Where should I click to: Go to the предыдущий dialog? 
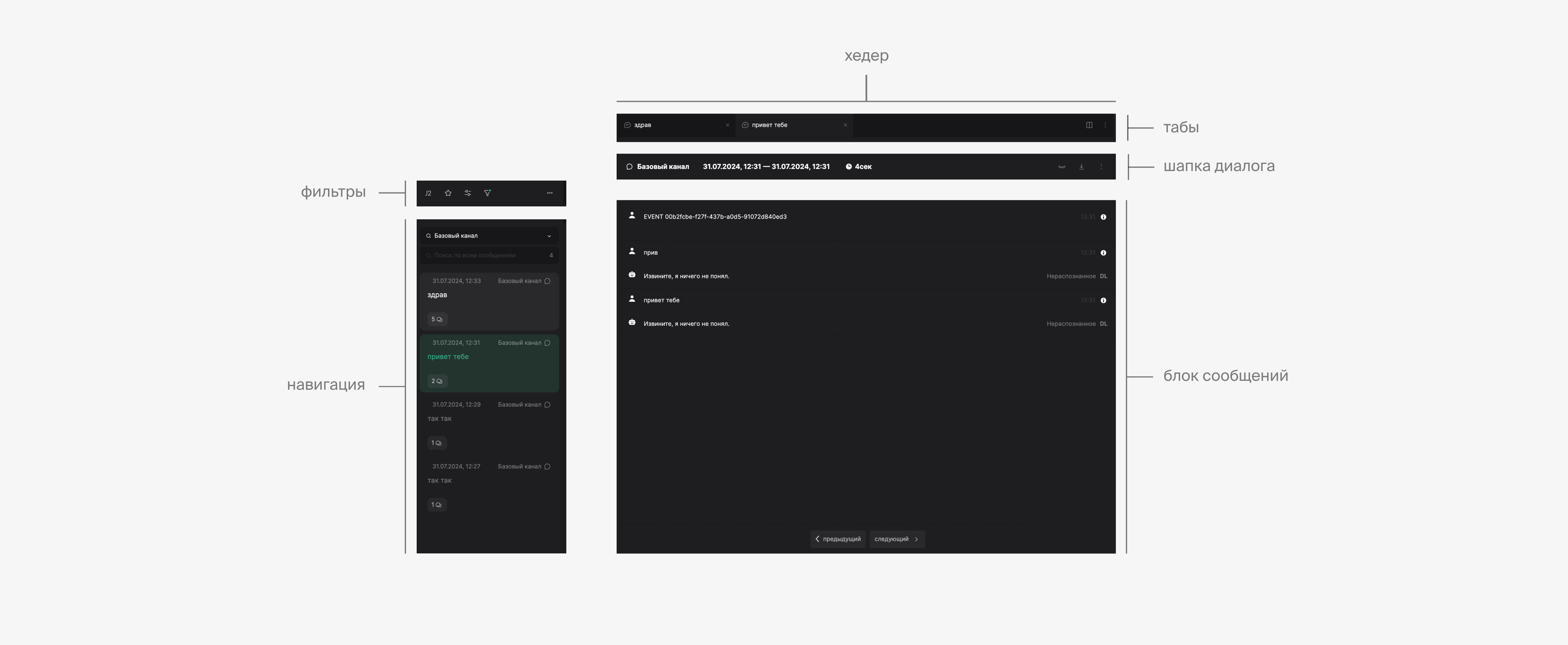[838, 540]
